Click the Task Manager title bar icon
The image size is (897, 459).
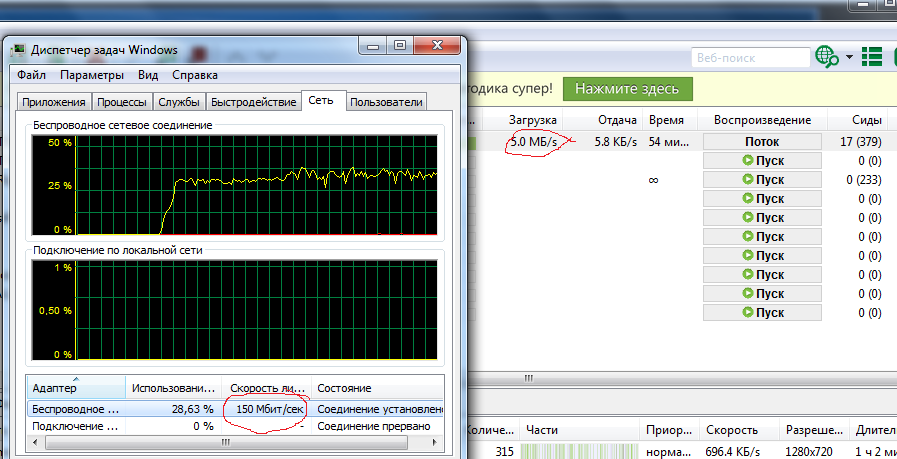(17, 49)
